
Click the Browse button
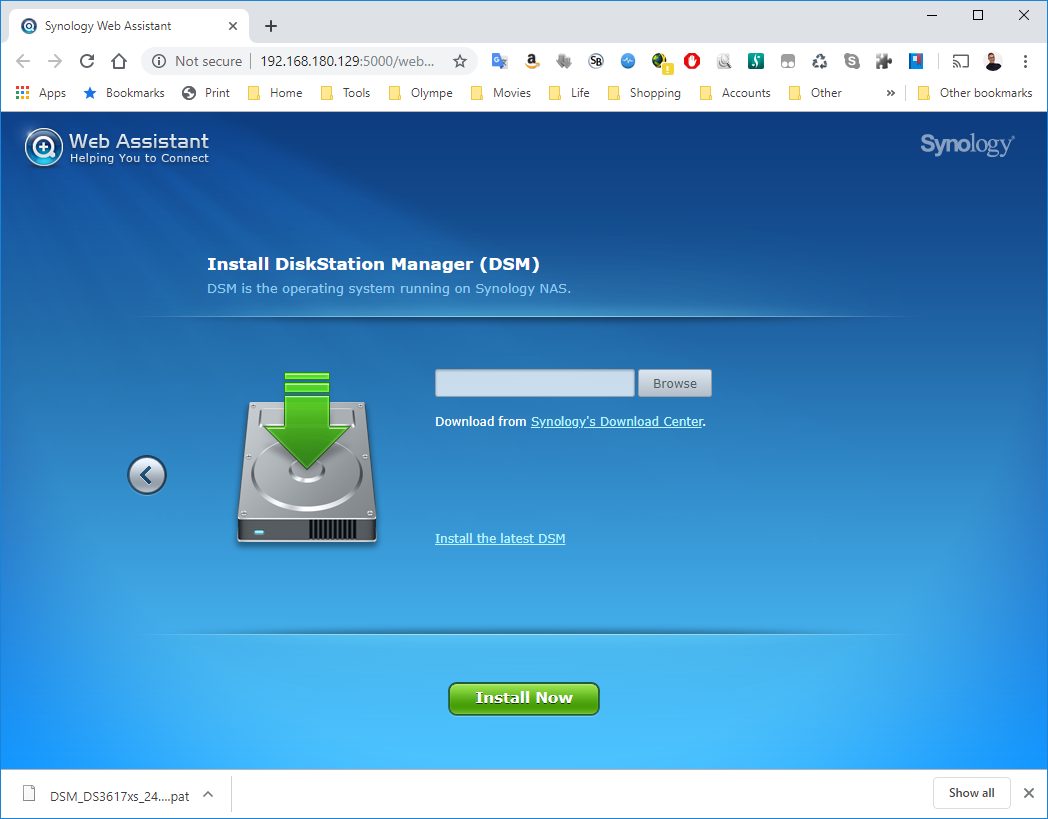coord(674,383)
